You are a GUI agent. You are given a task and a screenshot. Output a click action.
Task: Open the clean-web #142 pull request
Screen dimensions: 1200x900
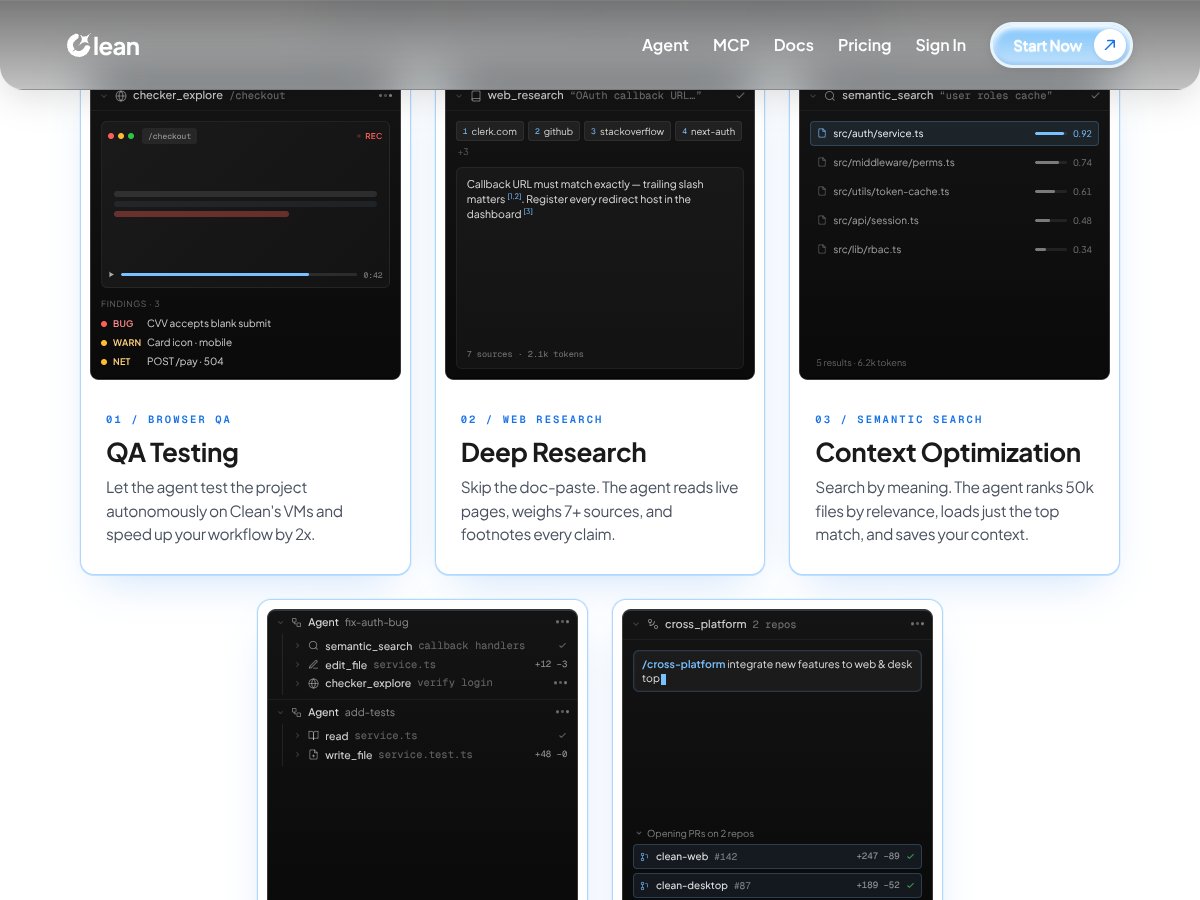point(777,857)
